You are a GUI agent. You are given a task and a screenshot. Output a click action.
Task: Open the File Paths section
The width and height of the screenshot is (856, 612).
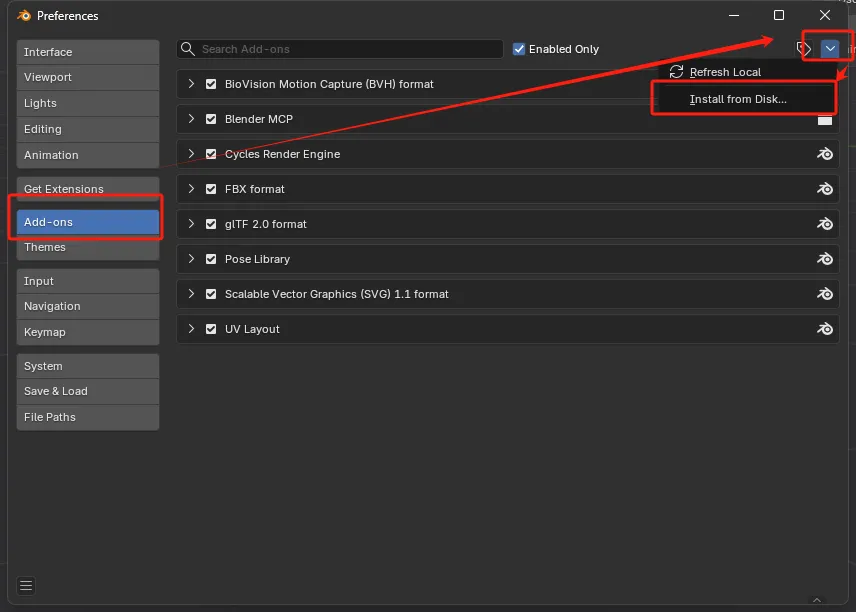point(88,418)
